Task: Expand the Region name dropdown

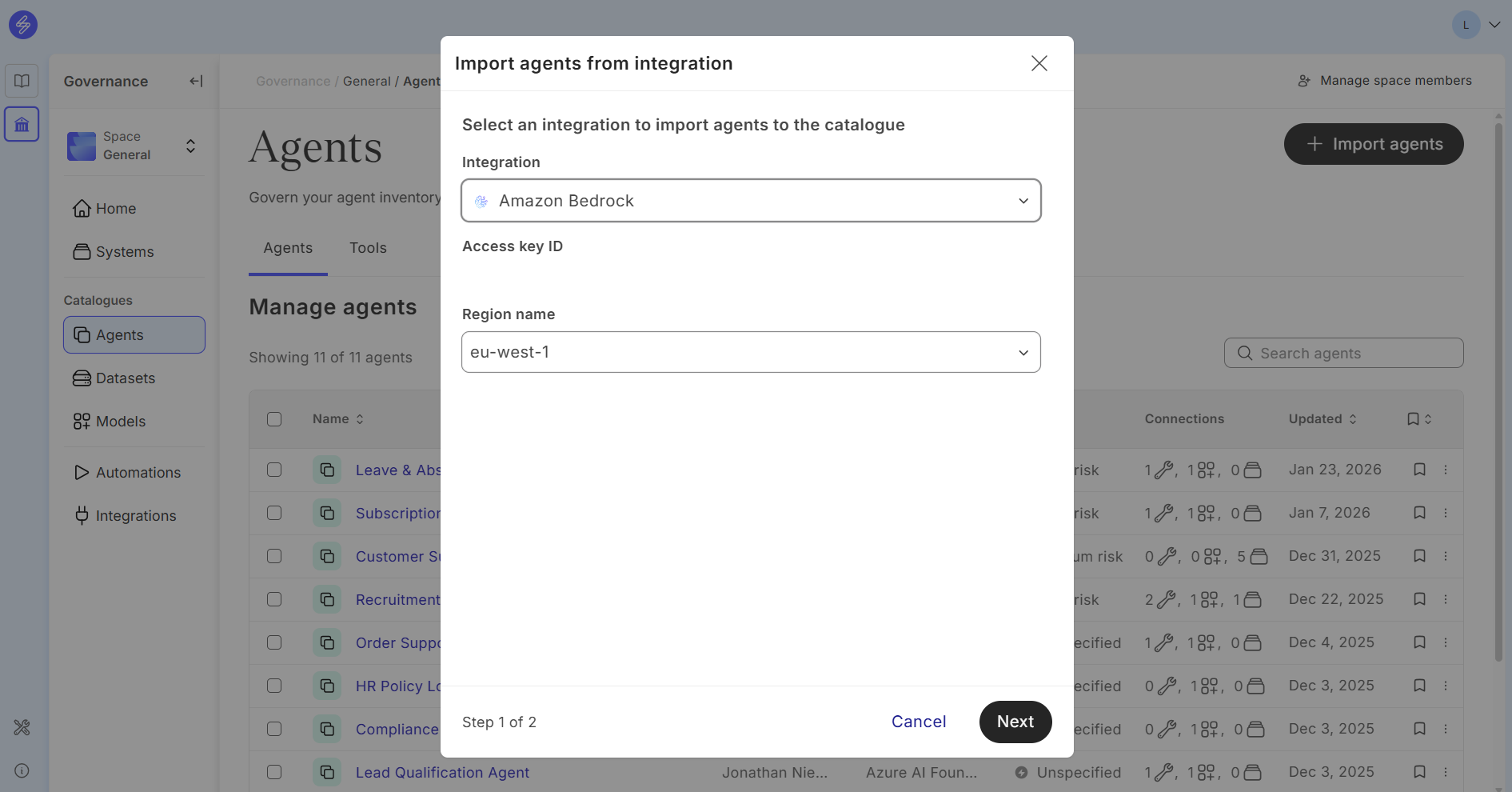Action: pyautogui.click(x=751, y=352)
